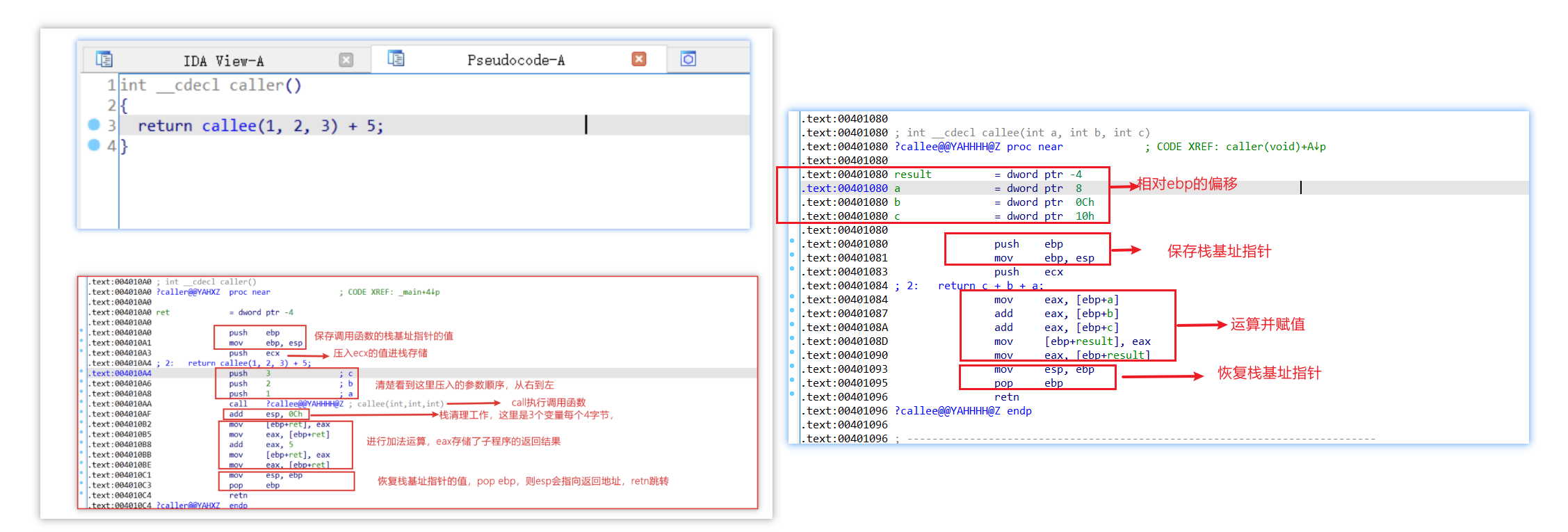Viewport: 1568px width, 532px height.
Task: Click the IDA View-A tab icon
Action: click(x=104, y=59)
